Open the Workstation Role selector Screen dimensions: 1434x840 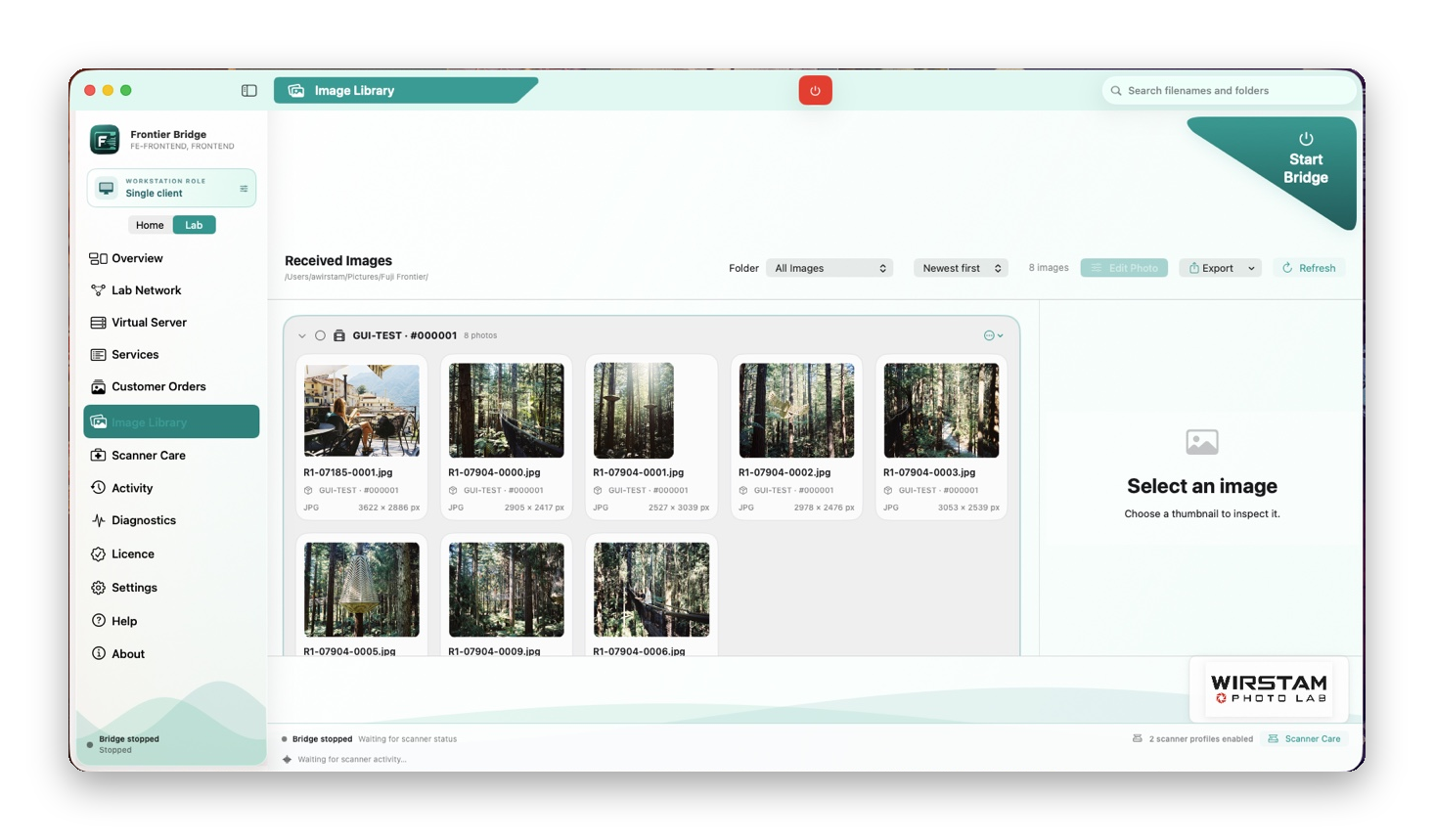coord(171,188)
